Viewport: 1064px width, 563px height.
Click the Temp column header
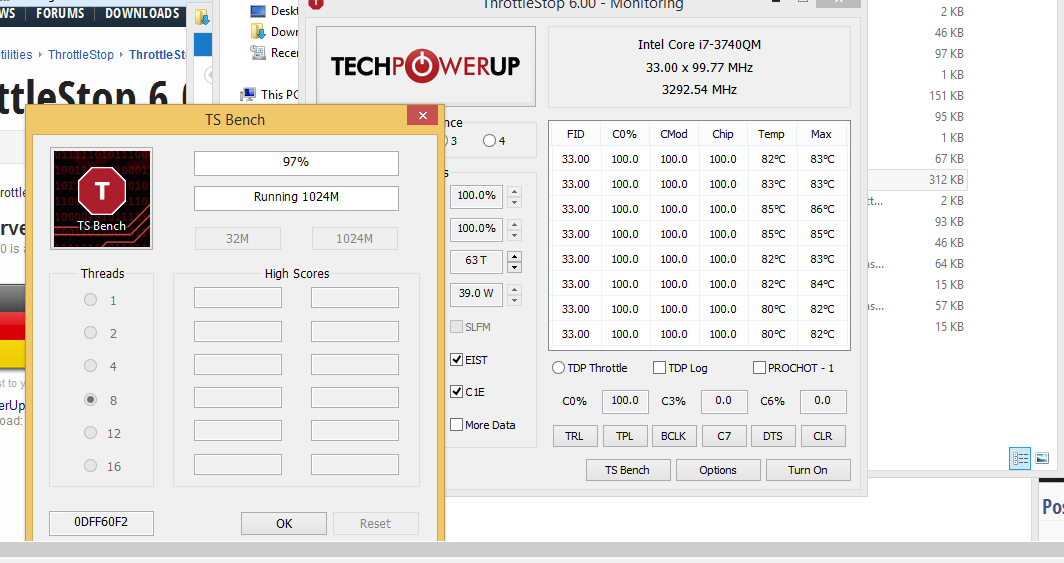coord(771,134)
